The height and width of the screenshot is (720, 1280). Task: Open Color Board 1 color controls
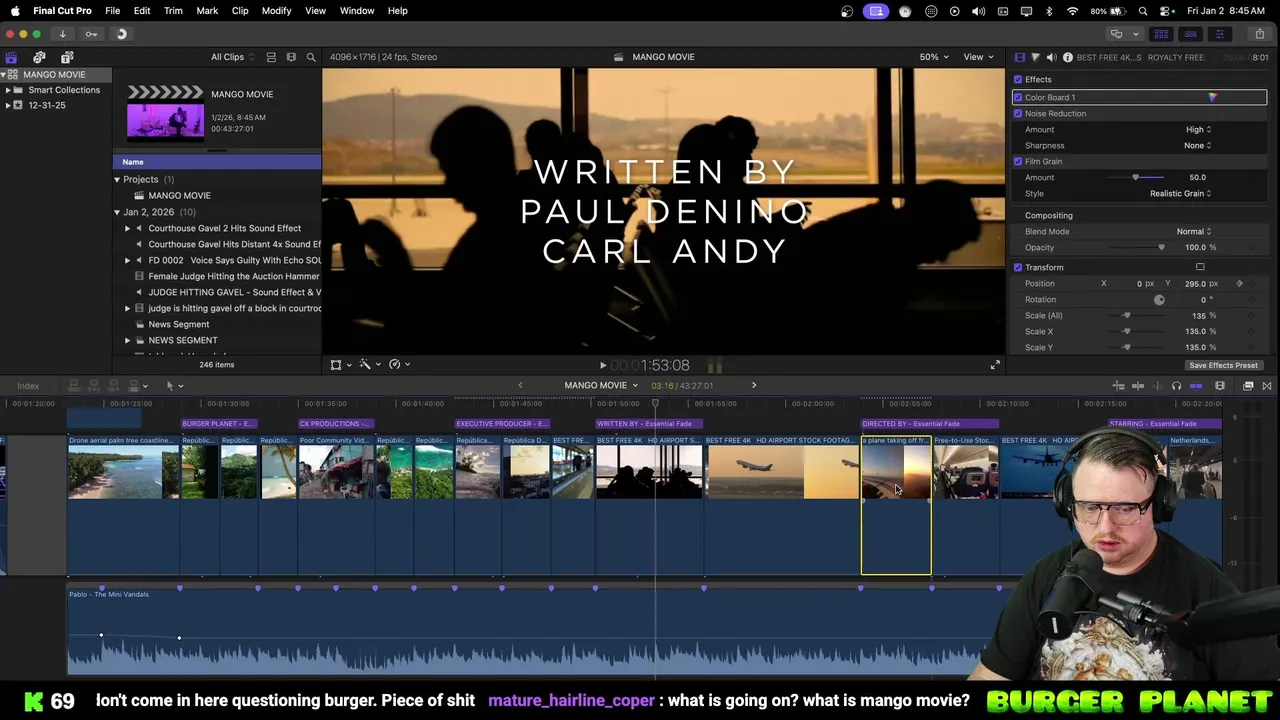click(1212, 97)
